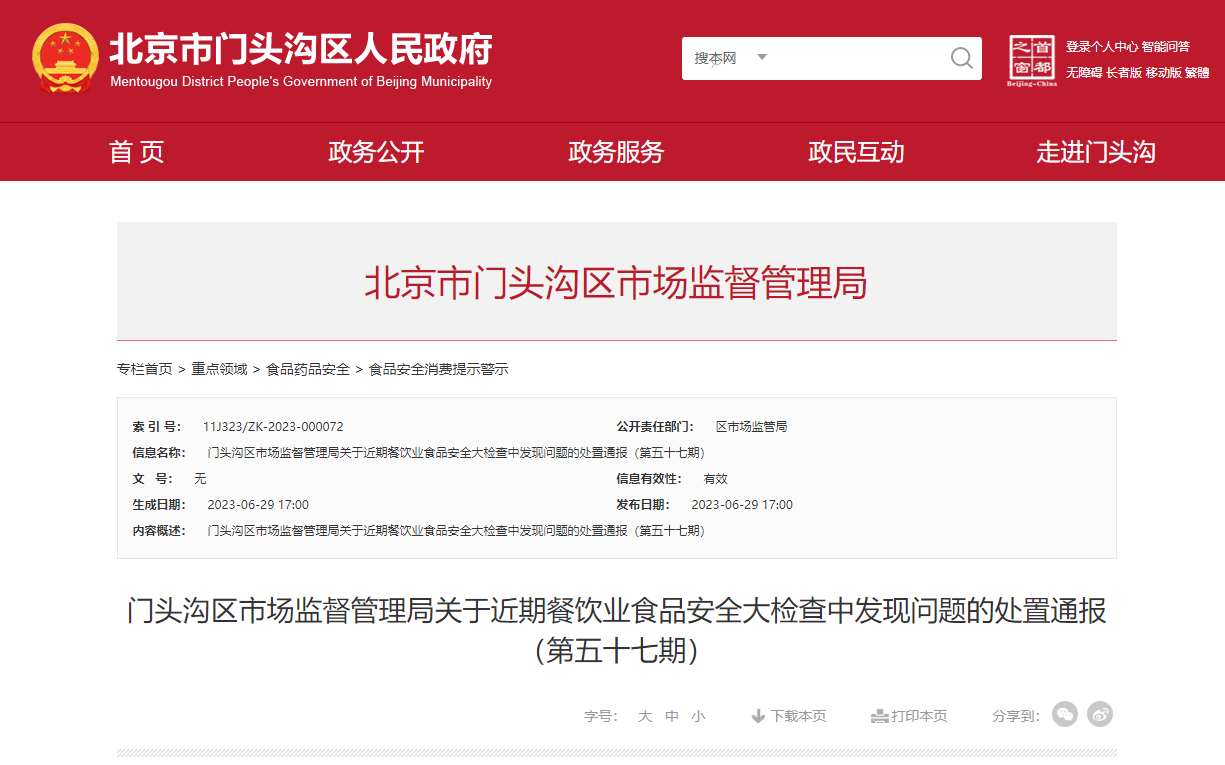1225x765 pixels.
Task: Click 食品药品安全 in the breadcrumb
Action: tap(308, 369)
